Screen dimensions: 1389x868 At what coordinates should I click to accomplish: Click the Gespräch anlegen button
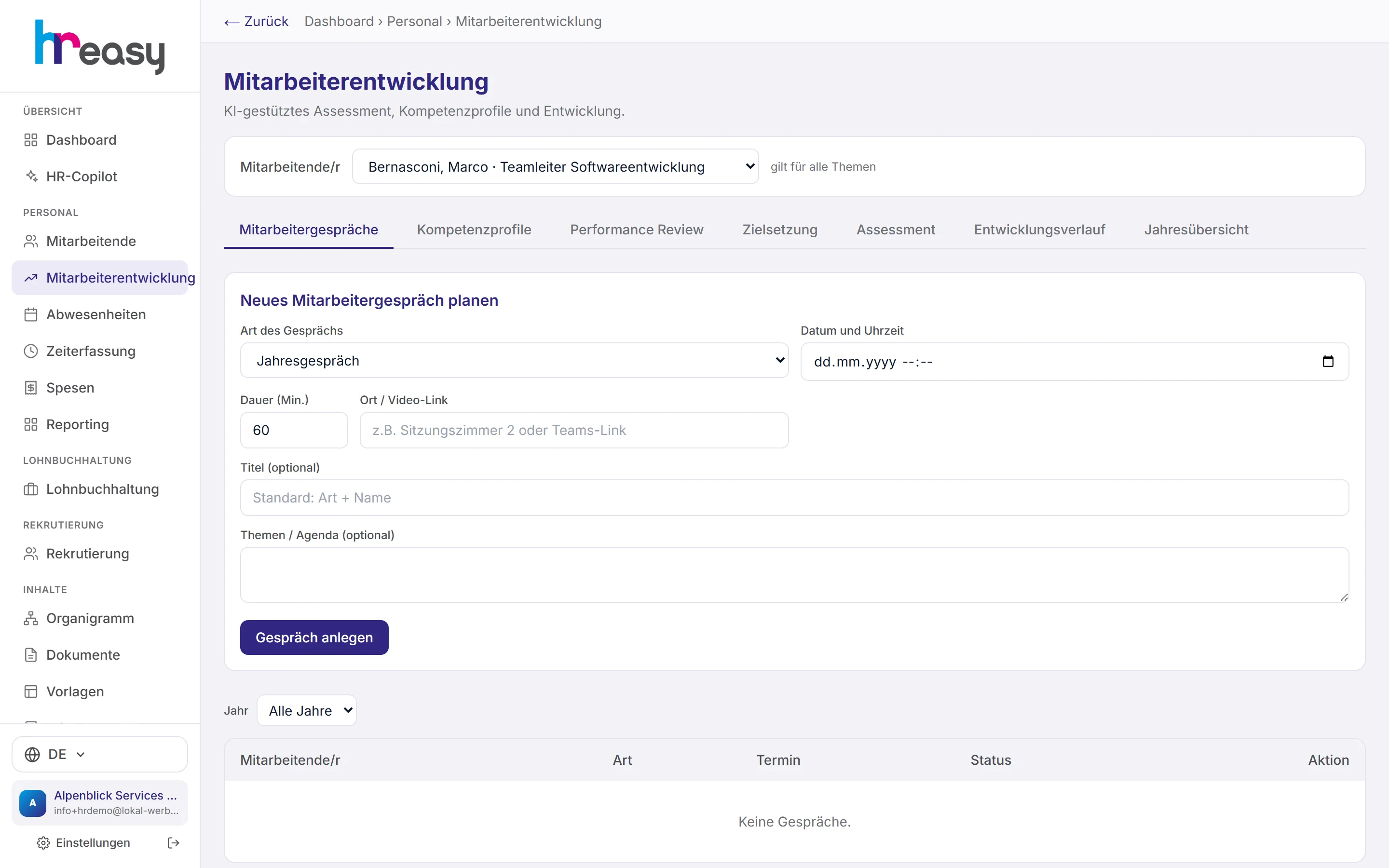314,637
